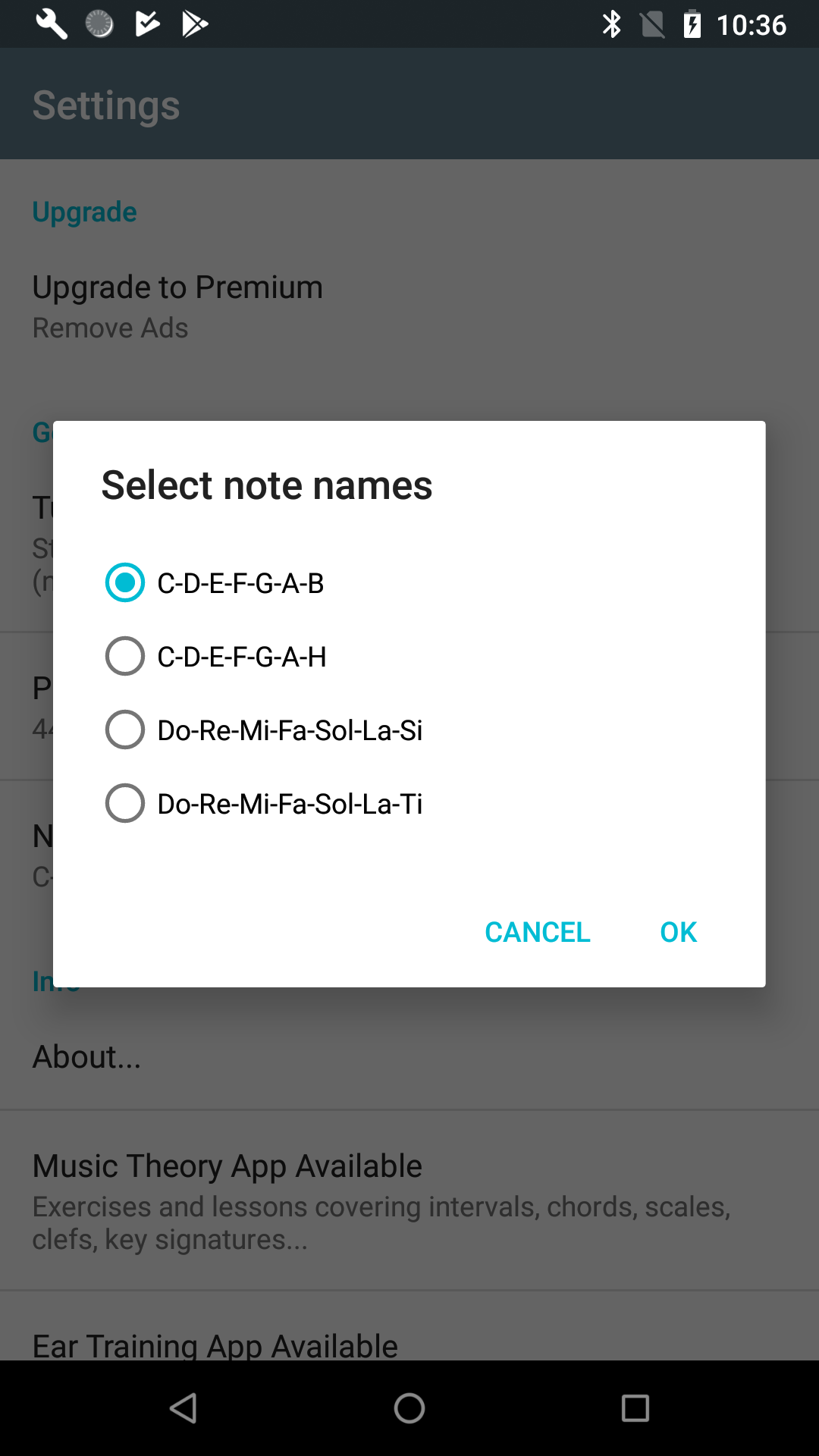
Task: Open the About... settings entry
Action: [409, 1056]
